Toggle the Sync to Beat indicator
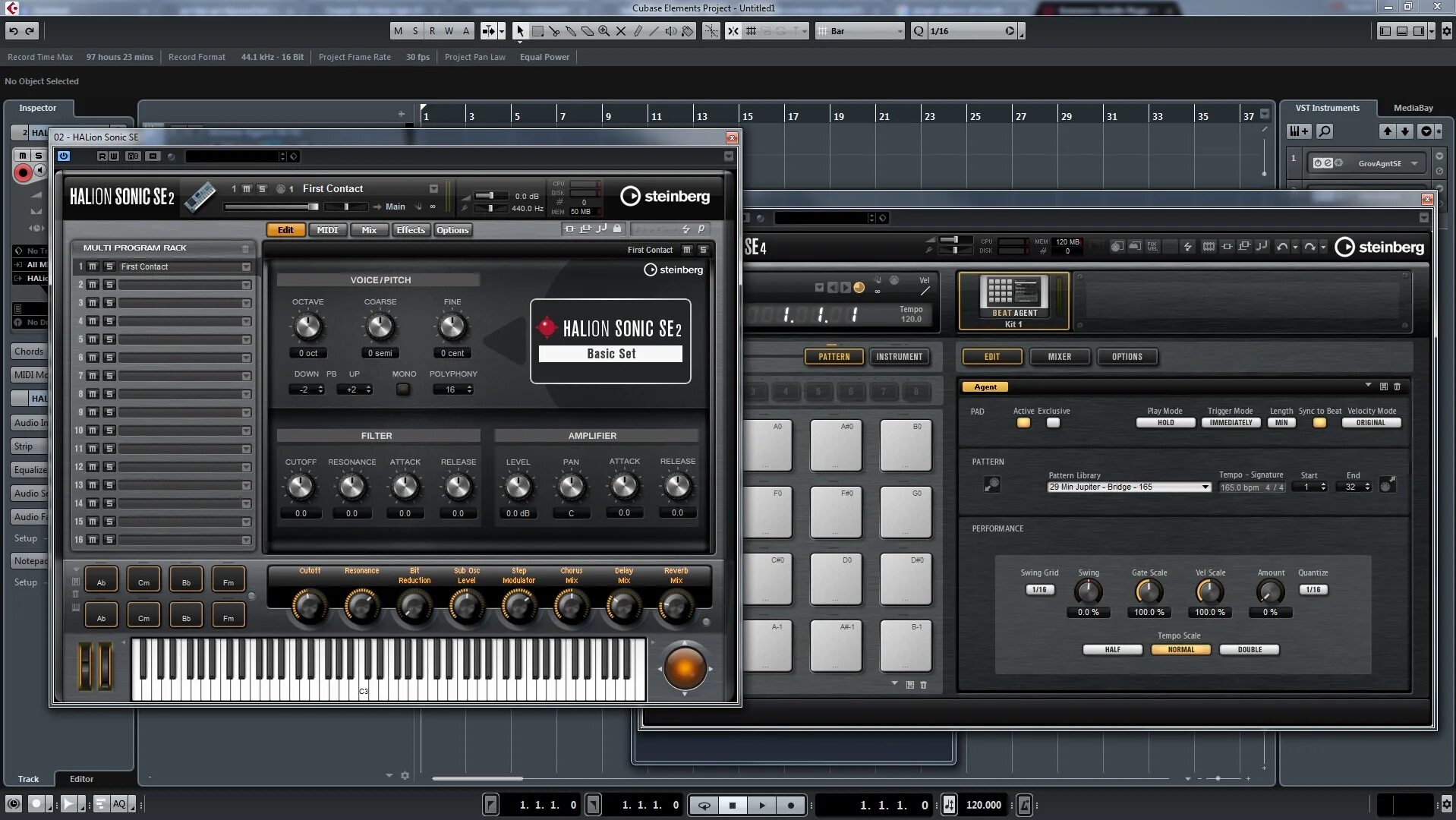This screenshot has height=820, width=1456. click(1319, 423)
